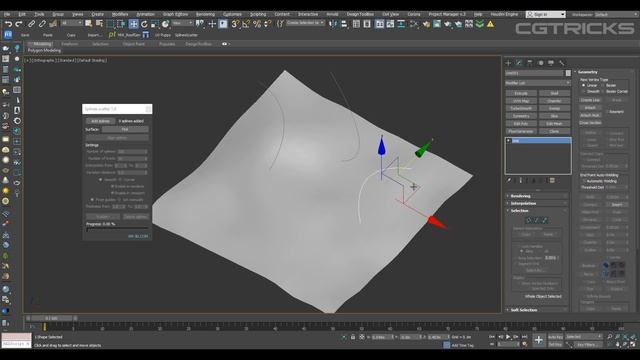Image resolution: width=640 pixels, height=360 pixels.
Task: Click the Play Animation button
Action: [508, 337]
